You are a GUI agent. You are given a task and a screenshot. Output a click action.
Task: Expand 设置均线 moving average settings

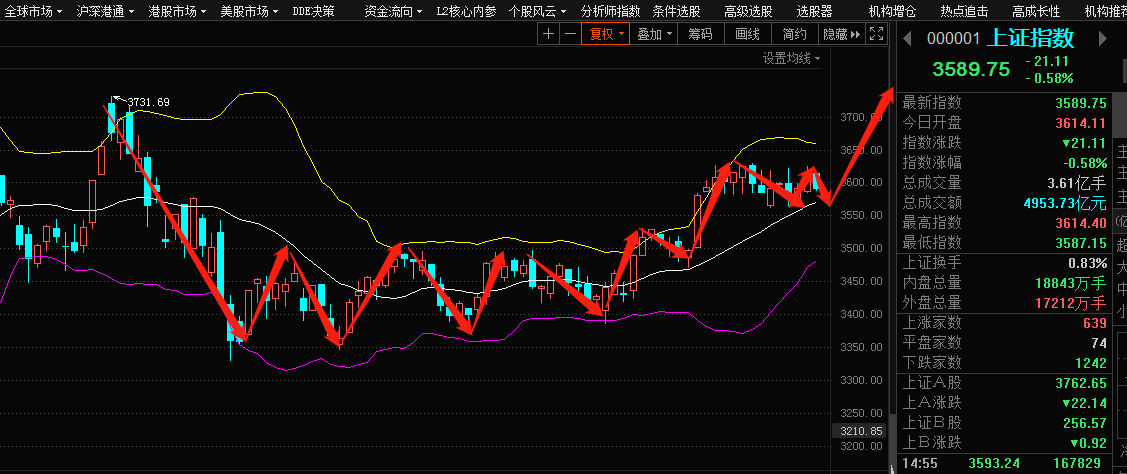pyautogui.click(x=791, y=59)
